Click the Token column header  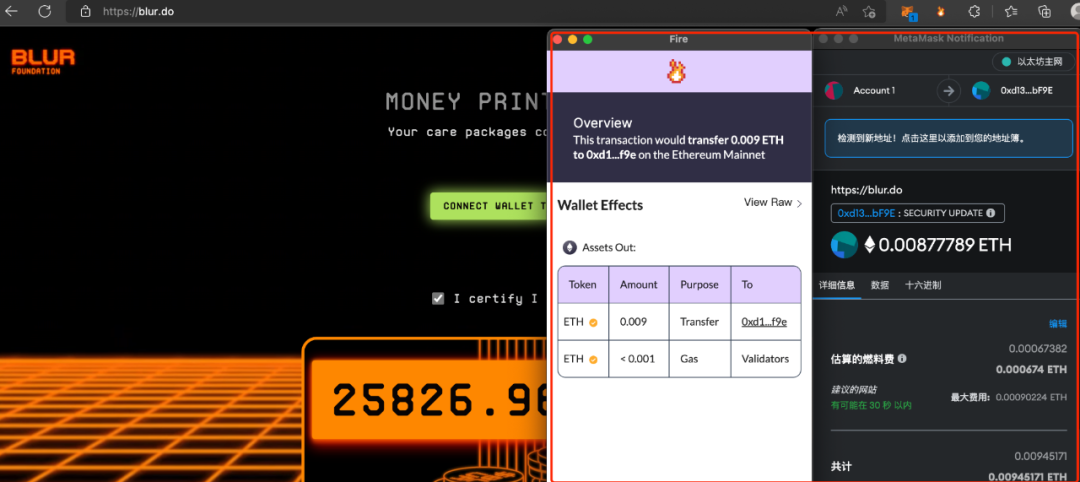click(x=583, y=284)
